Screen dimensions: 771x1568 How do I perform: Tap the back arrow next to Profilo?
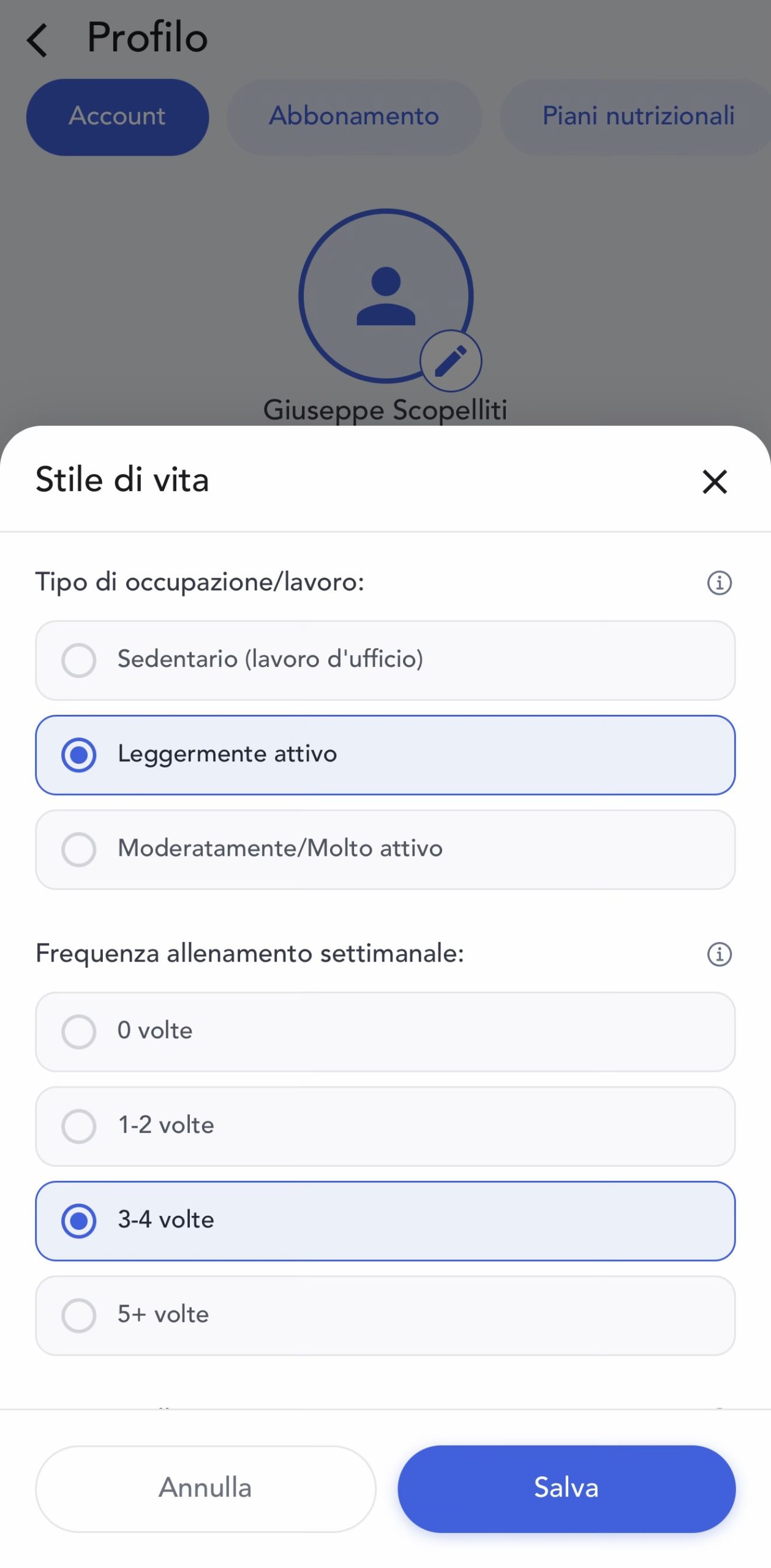point(38,40)
